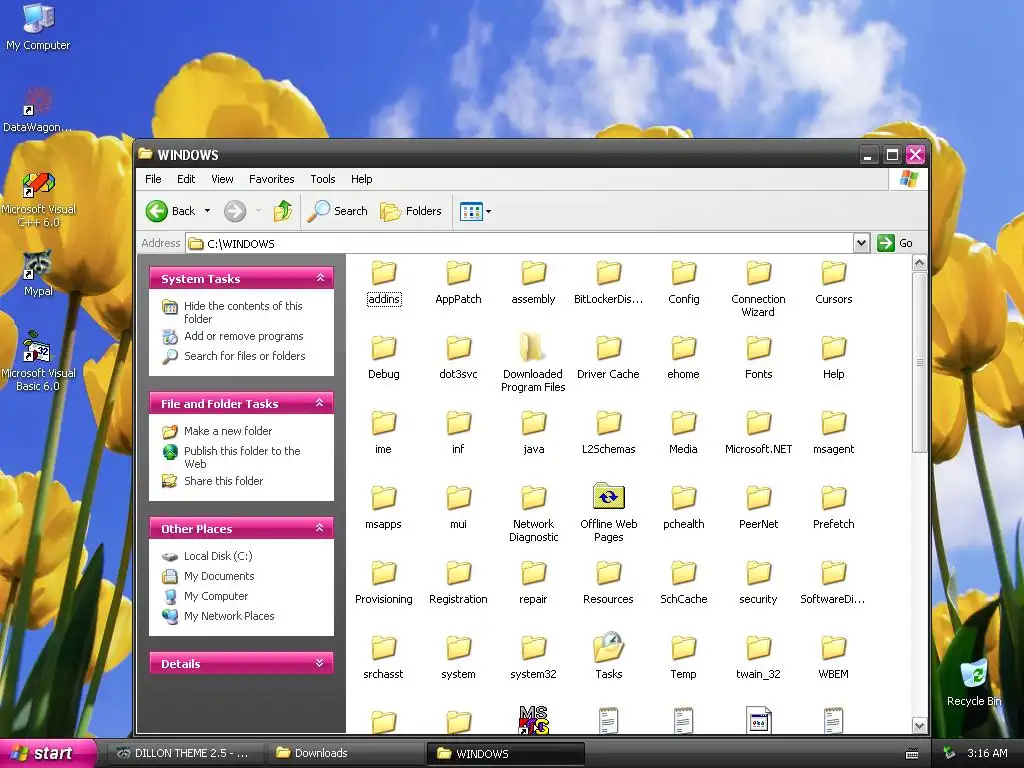Expand the Address bar dropdown
The height and width of the screenshot is (768, 1024).
[x=861, y=243]
